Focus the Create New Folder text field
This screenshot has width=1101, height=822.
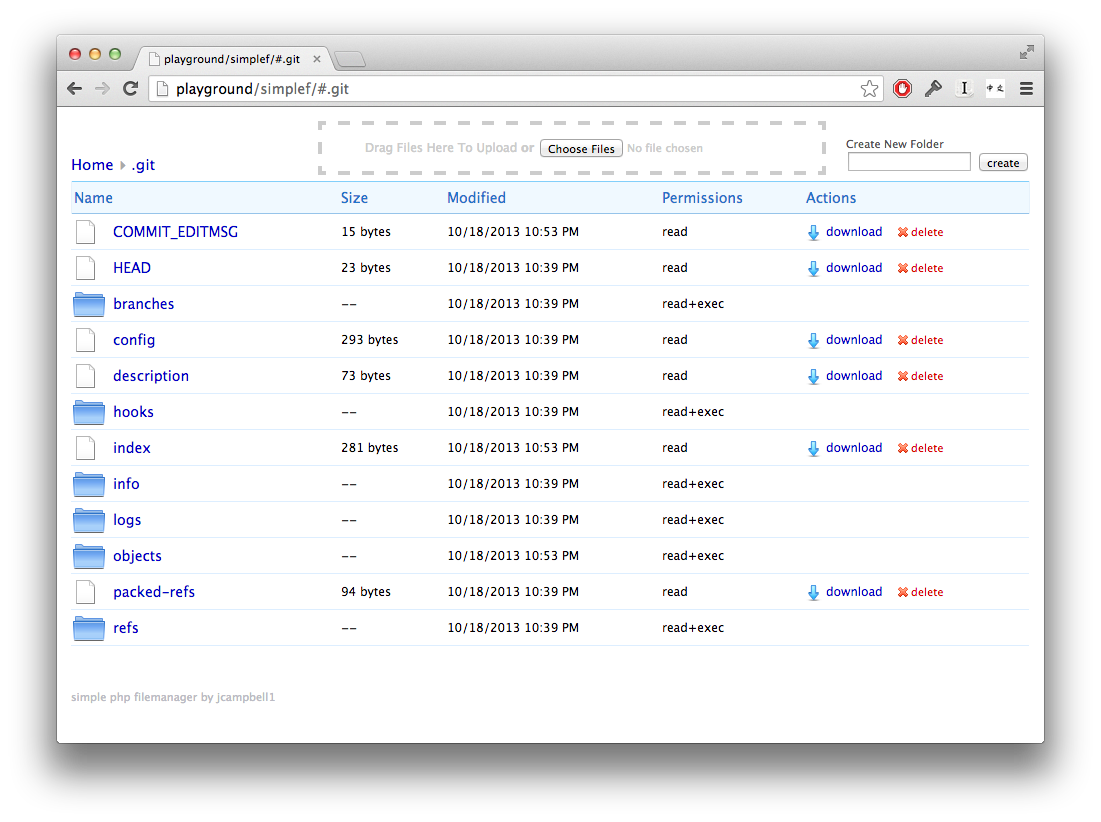tap(909, 162)
